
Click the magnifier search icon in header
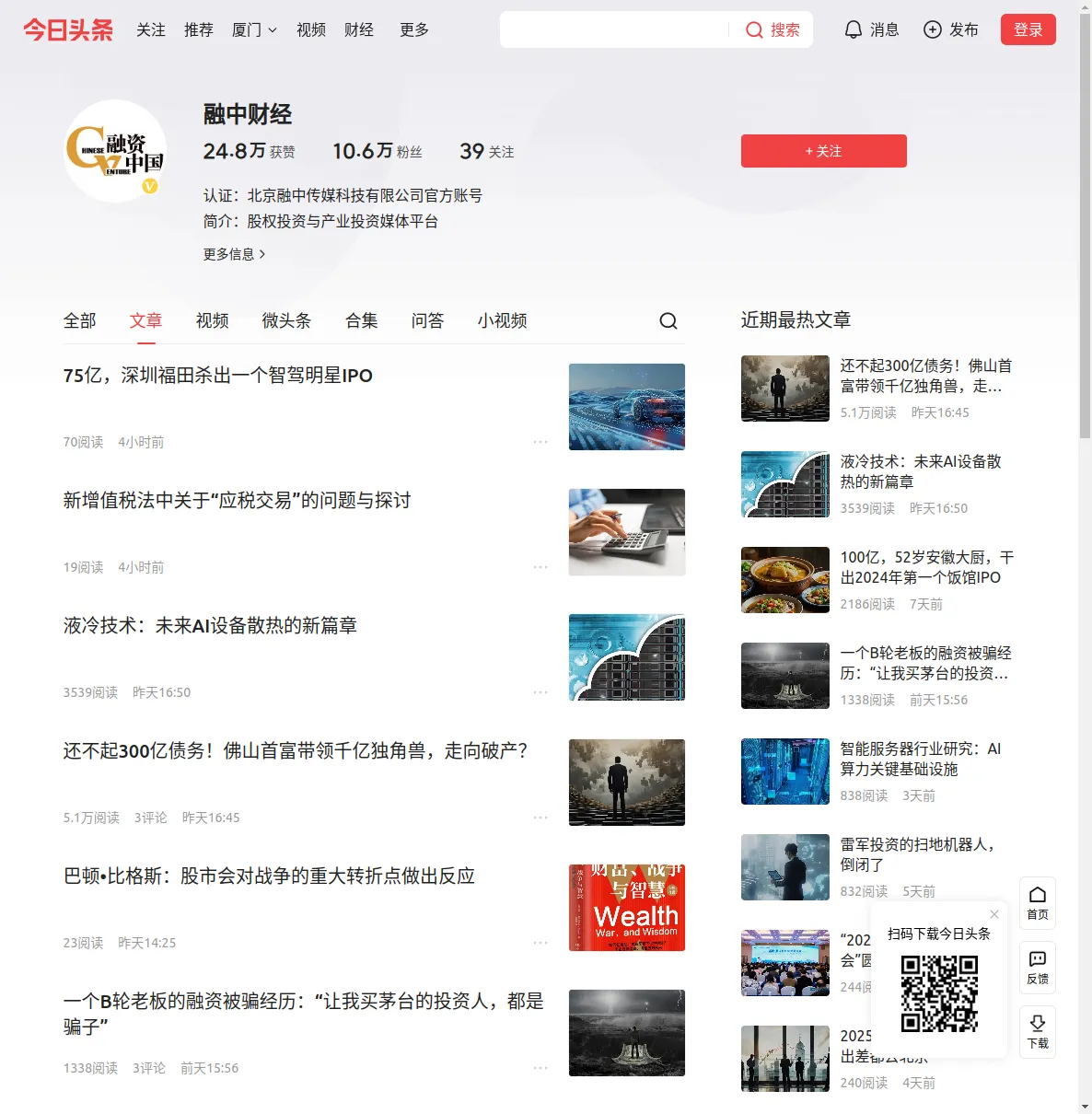pos(754,29)
